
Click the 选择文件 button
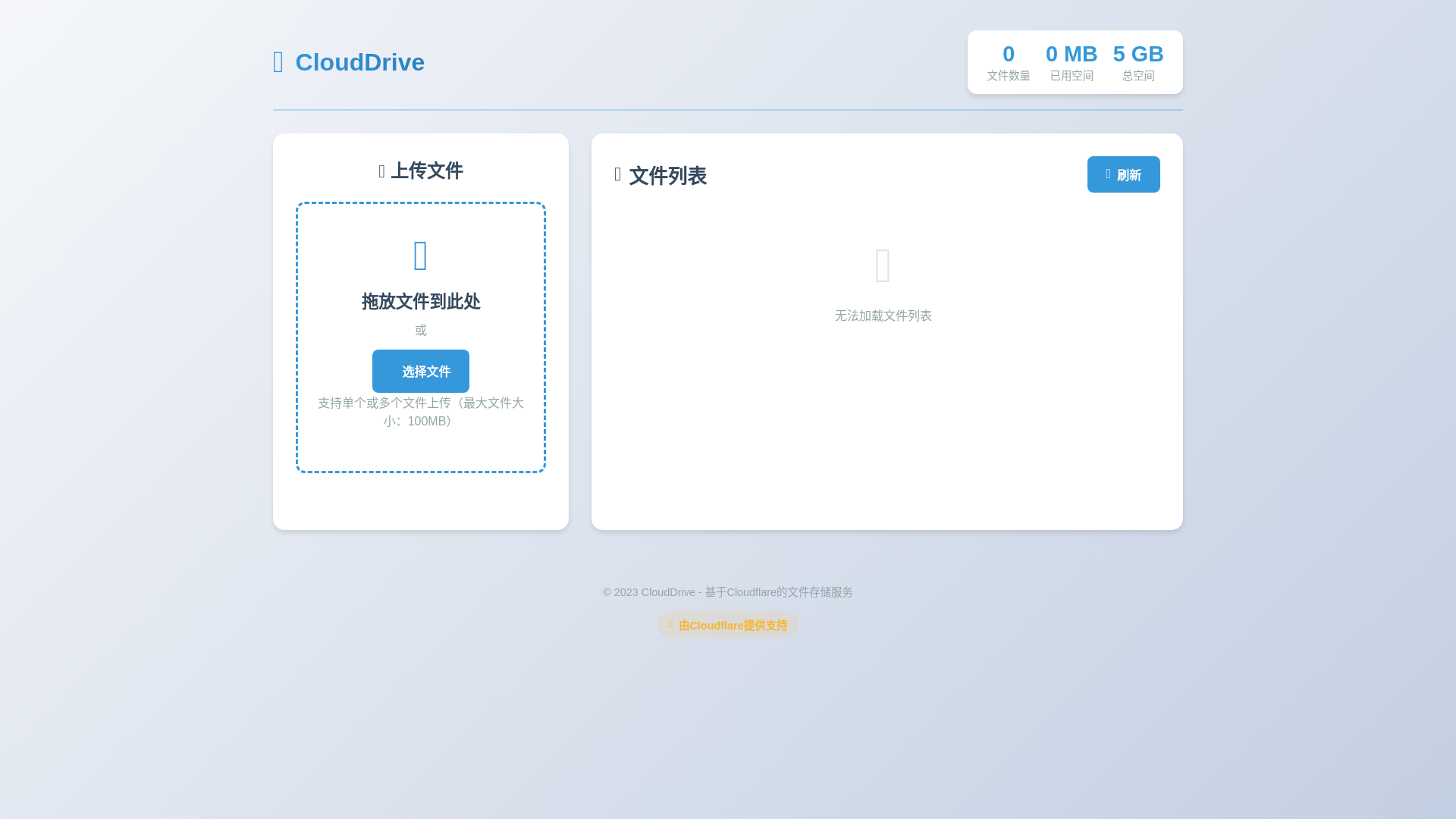pyautogui.click(x=421, y=371)
